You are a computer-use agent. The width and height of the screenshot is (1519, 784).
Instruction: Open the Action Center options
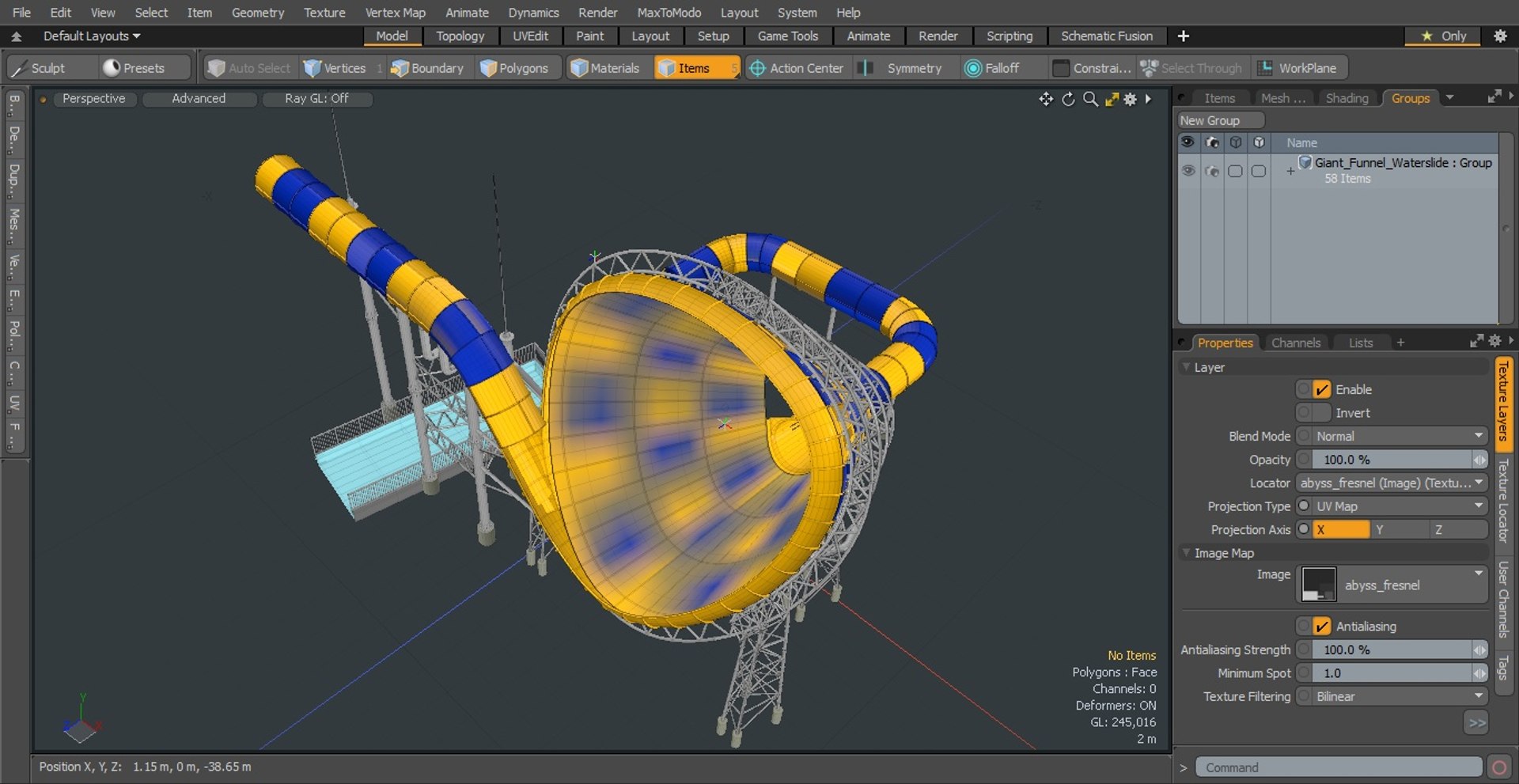(x=797, y=68)
